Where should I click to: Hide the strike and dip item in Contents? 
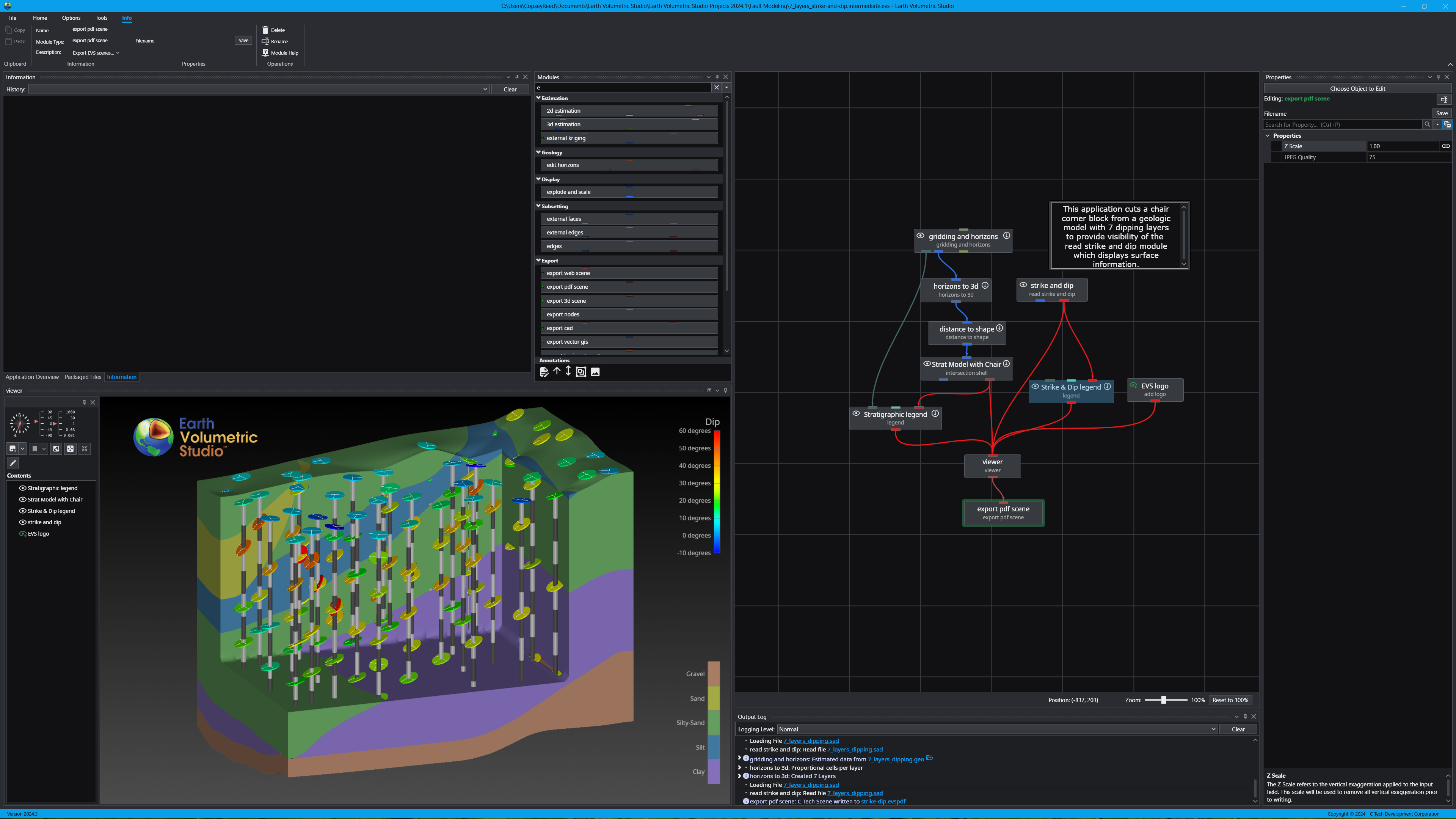[x=23, y=522]
